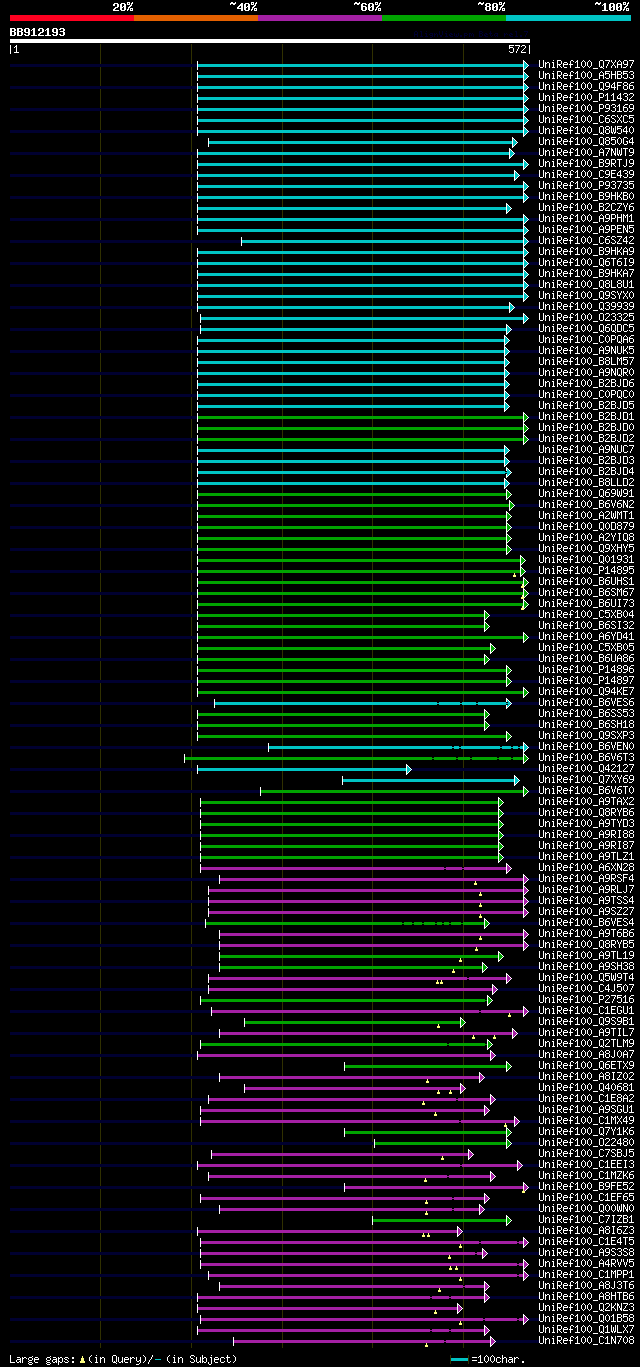Click the short cyan alignment bar for Q42127
This screenshot has width=640, height=1367.
(304, 769)
